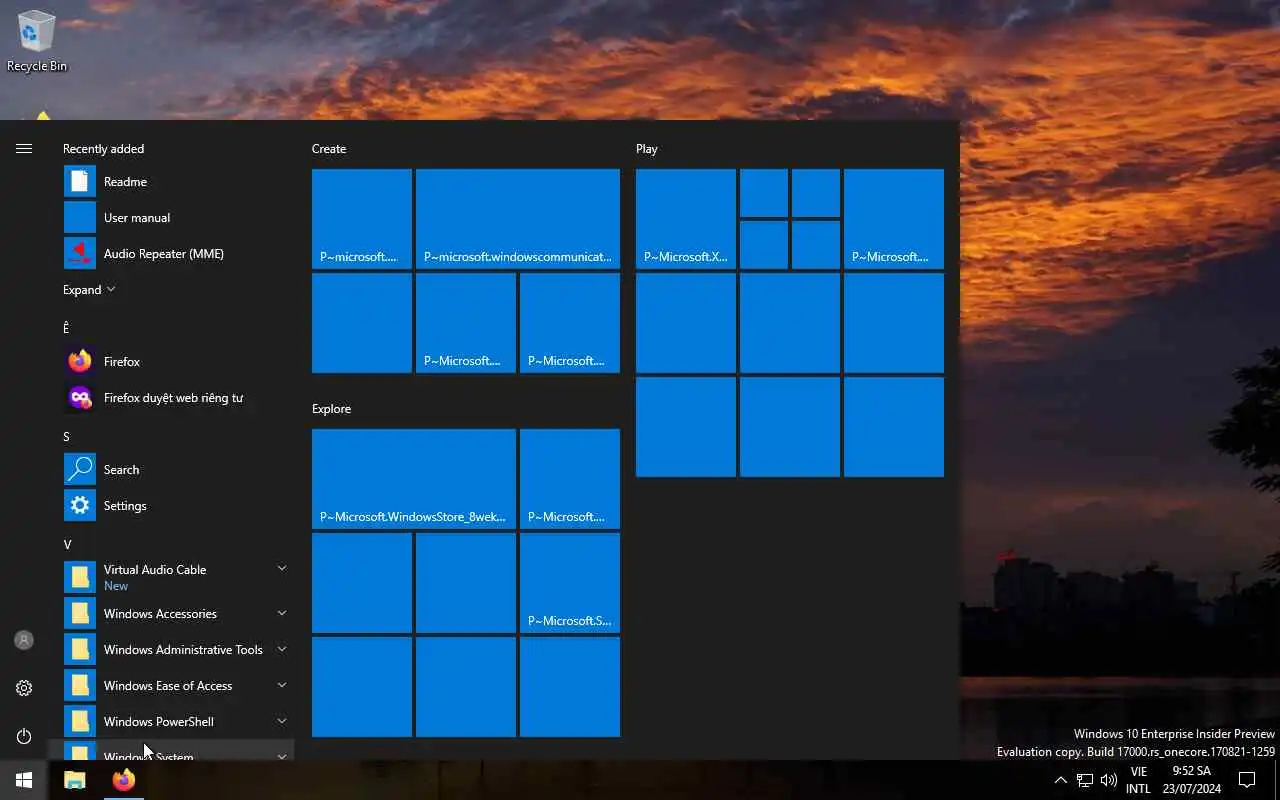
Task: Open the P~microsoft.windowscommunicat... wide tile
Action: click(x=518, y=219)
